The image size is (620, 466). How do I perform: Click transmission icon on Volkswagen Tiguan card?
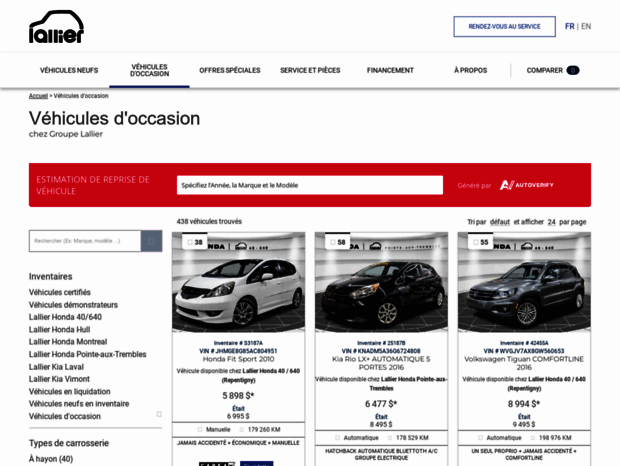click(480, 438)
